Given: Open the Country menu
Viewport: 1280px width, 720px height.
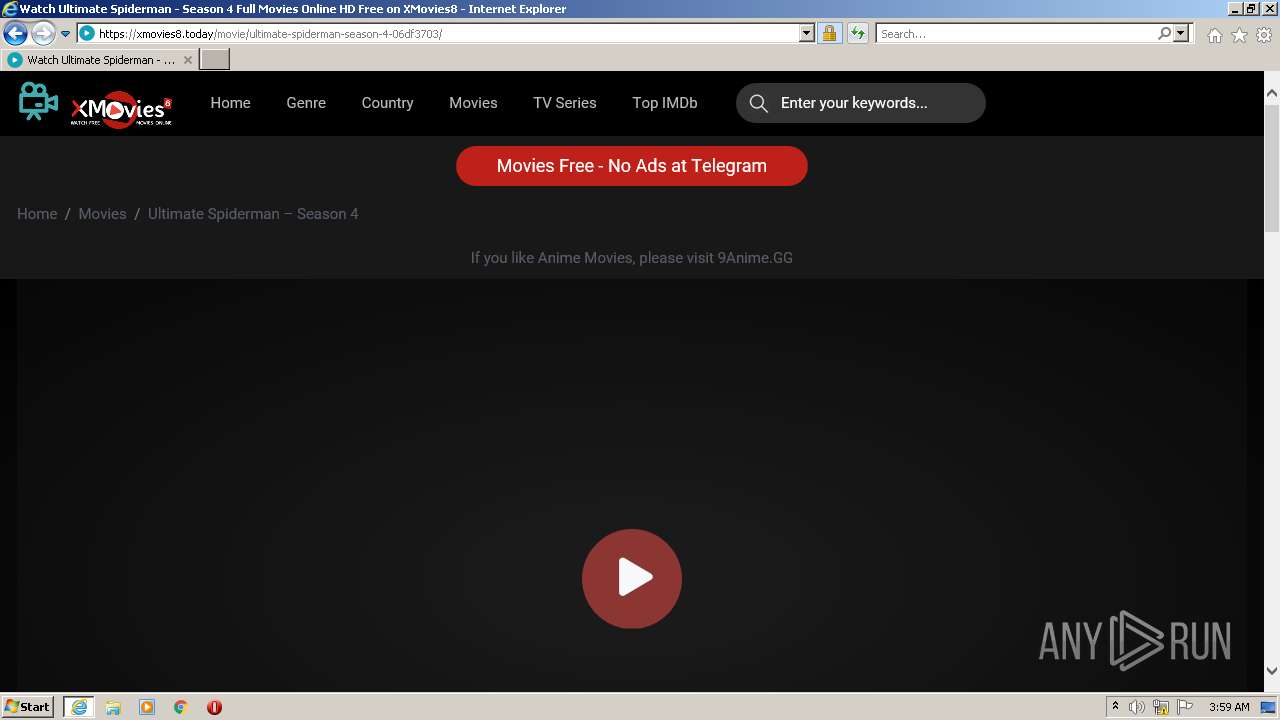Looking at the screenshot, I should point(387,103).
